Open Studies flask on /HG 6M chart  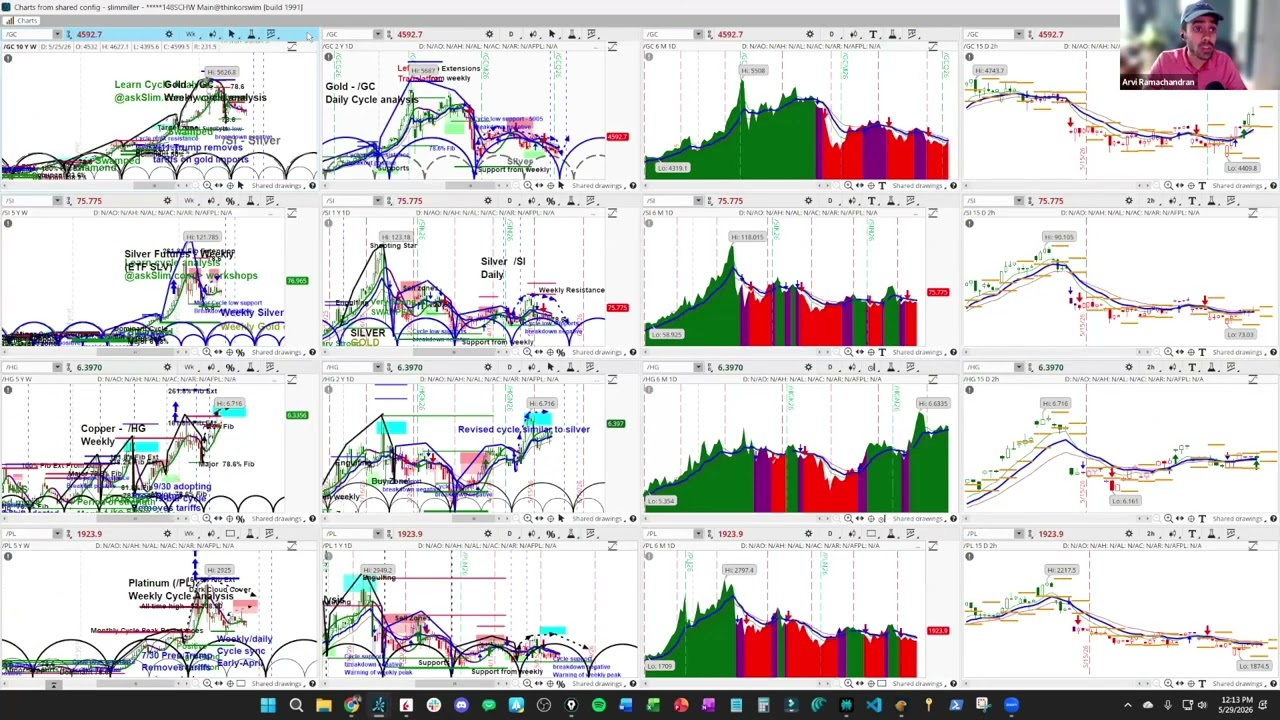pyautogui.click(x=891, y=367)
